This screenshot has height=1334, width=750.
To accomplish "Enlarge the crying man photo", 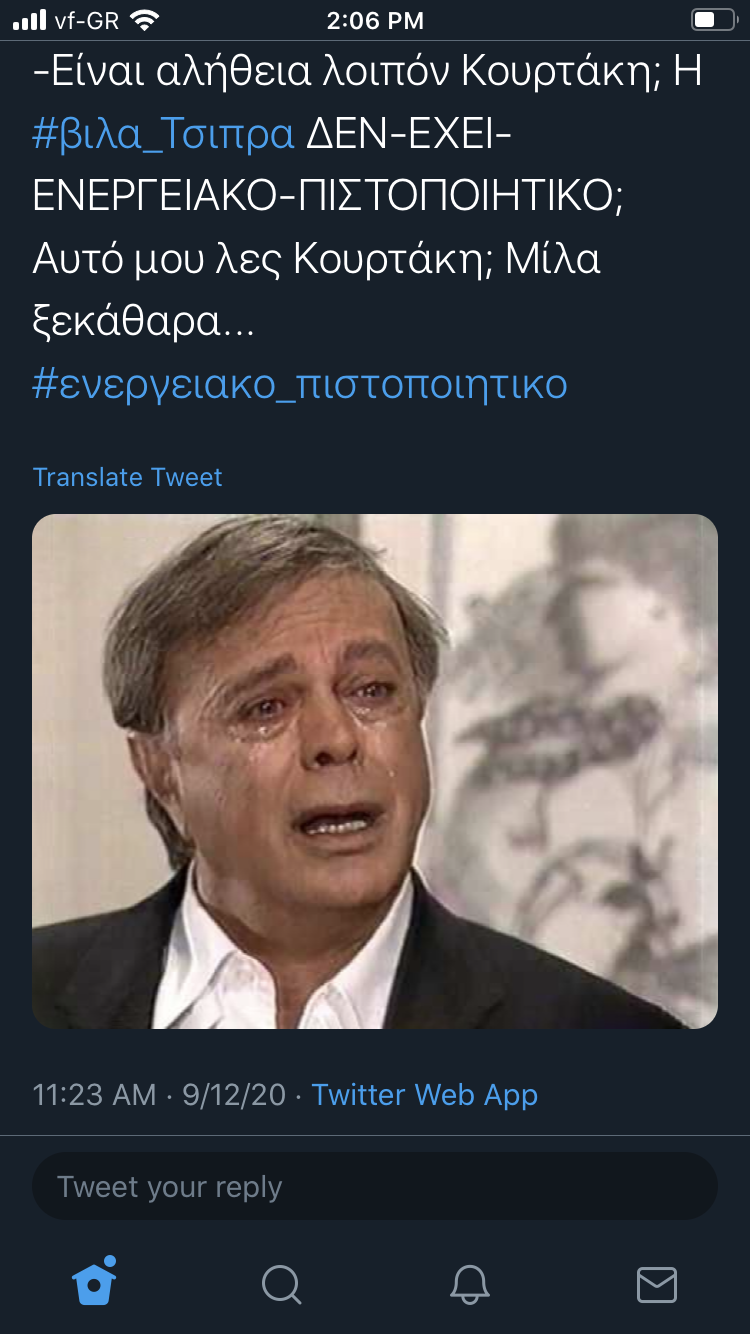I will tap(375, 771).
